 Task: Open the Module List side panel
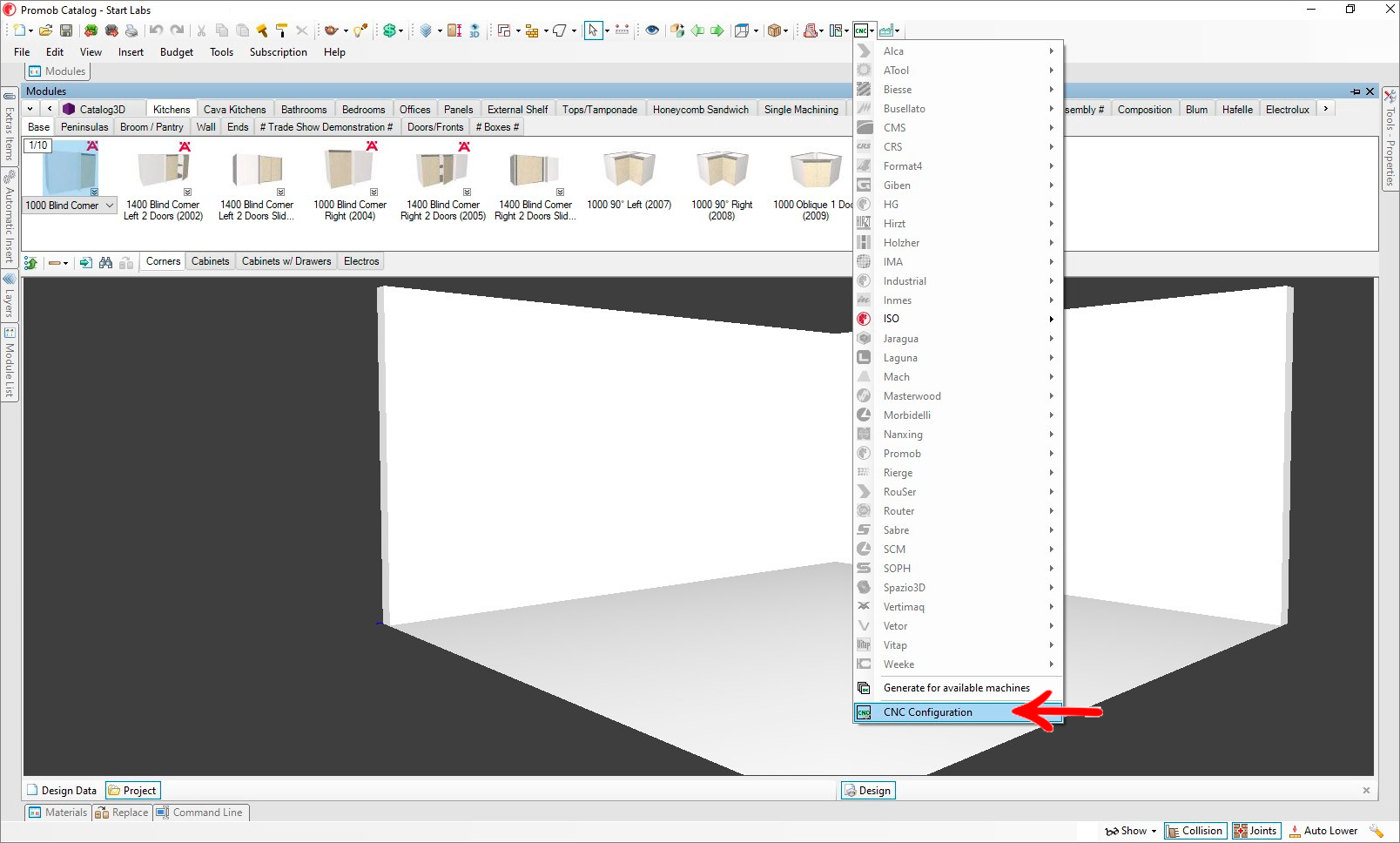[9, 363]
